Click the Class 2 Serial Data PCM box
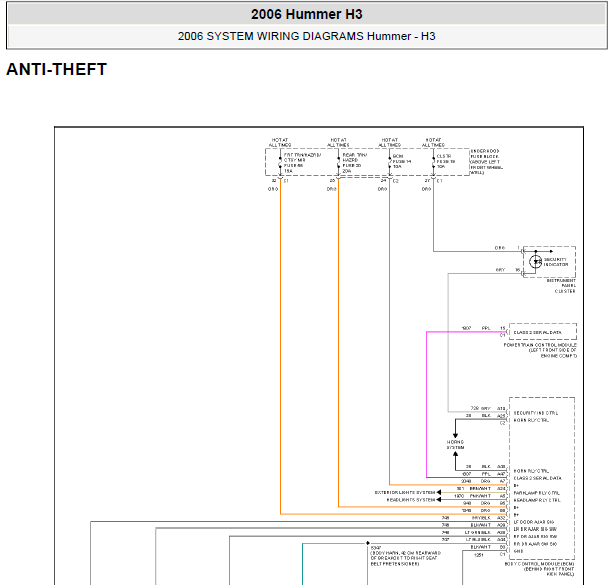The image size is (608, 585). 543,331
